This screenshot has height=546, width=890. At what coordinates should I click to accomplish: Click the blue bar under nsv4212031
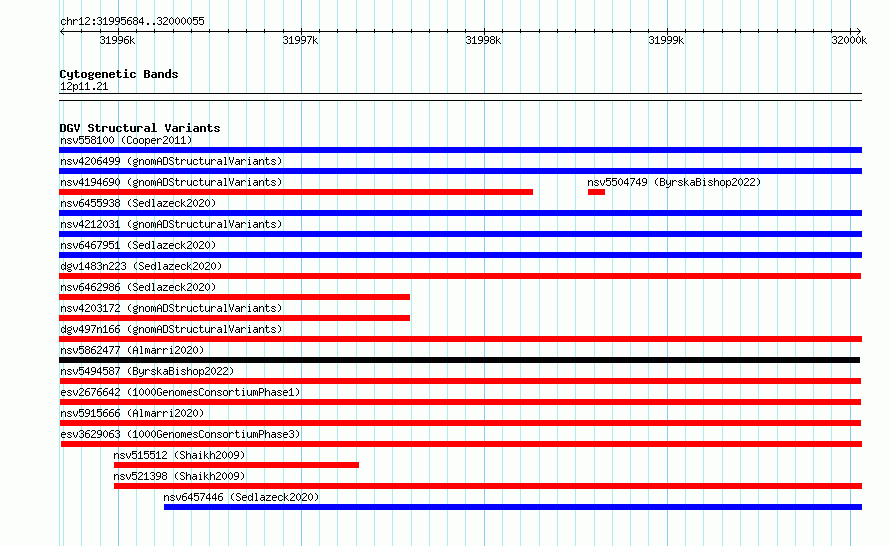click(x=460, y=234)
